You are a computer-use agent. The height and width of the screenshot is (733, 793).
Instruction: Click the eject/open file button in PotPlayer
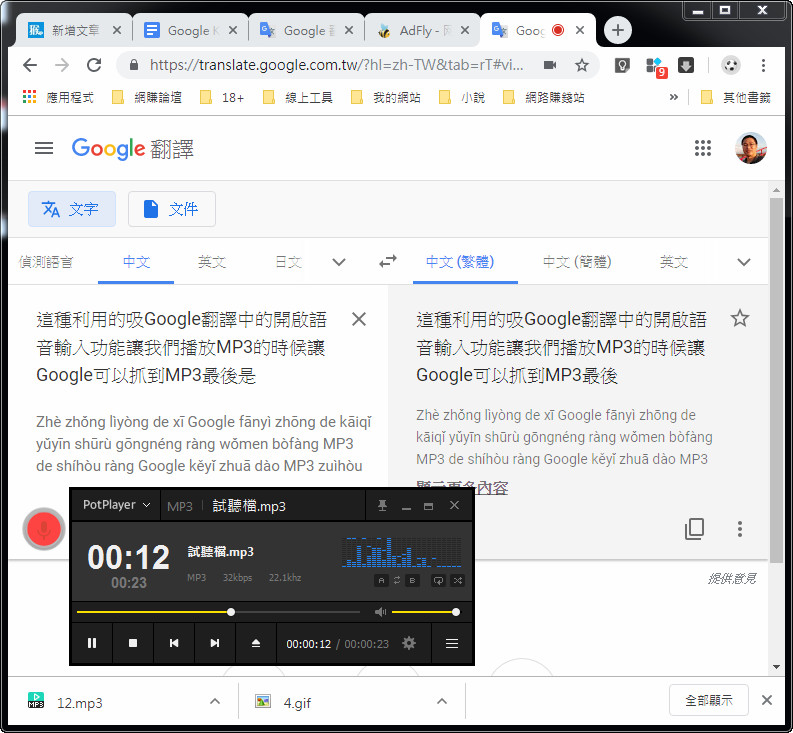(256, 643)
